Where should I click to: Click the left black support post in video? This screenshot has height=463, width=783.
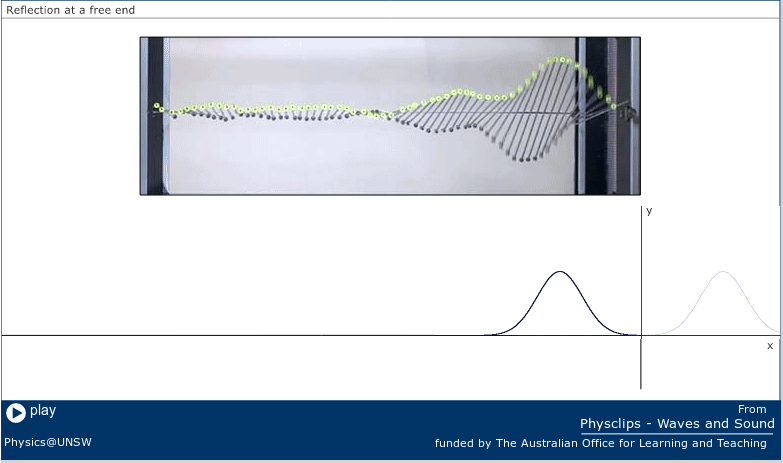[155, 116]
